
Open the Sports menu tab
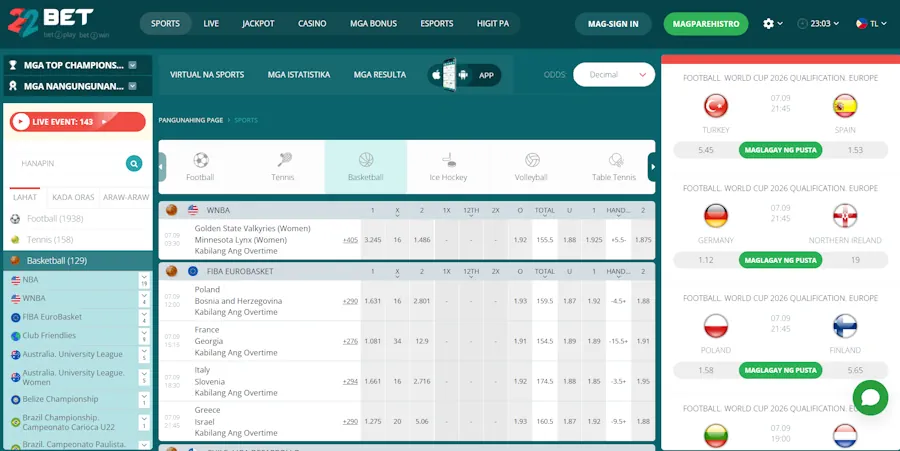point(165,24)
